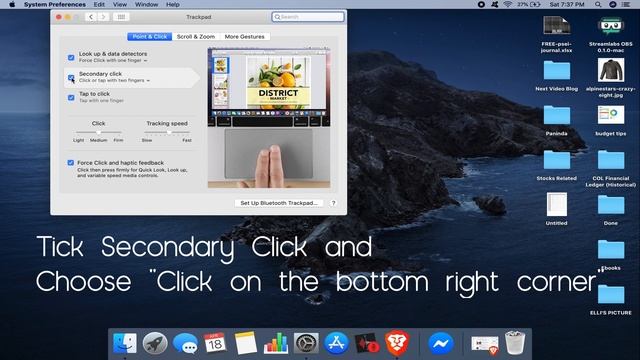Open the Trash in the Dock
Screen dimensions: 640x360
[515, 343]
